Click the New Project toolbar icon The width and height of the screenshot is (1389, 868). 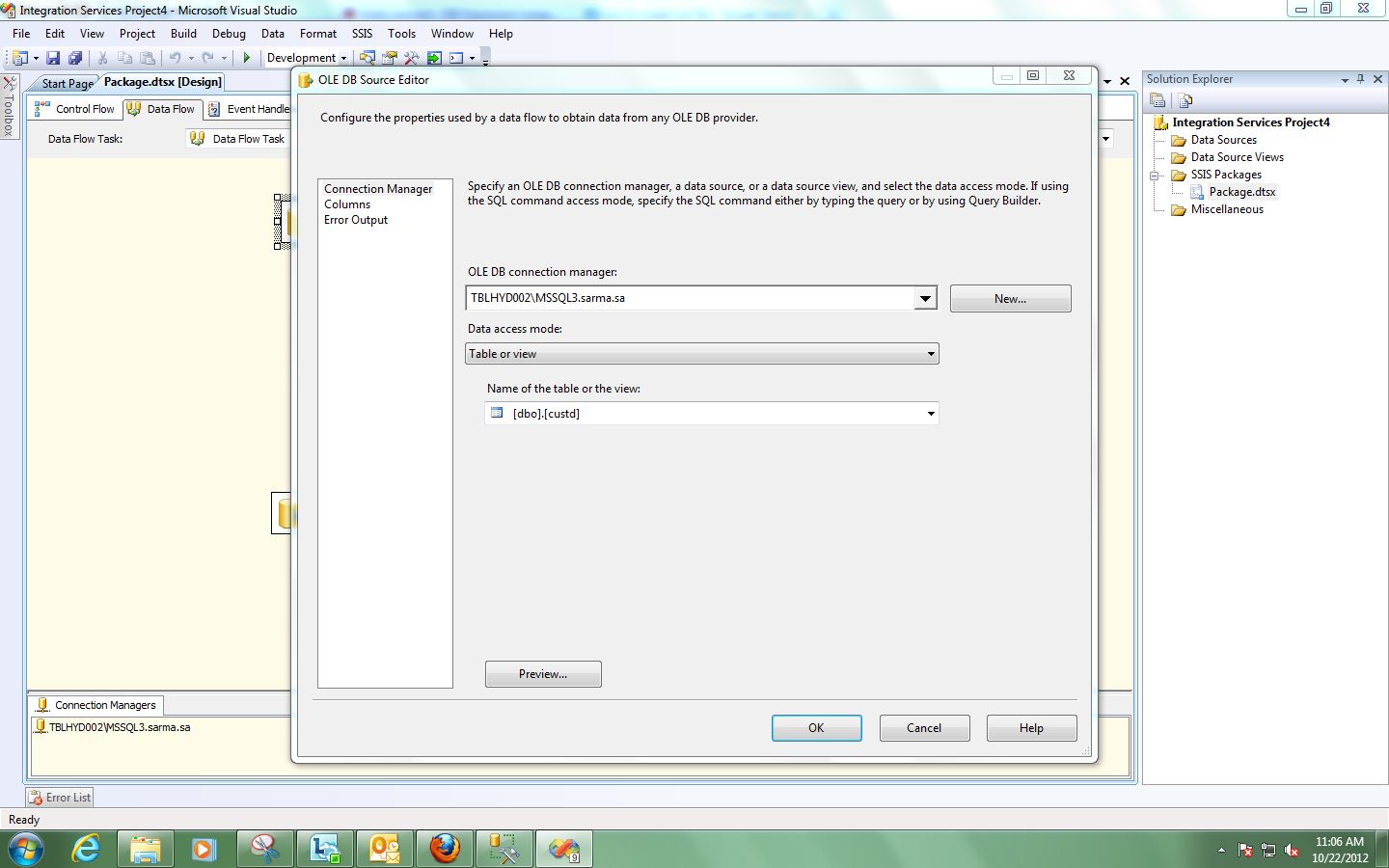click(19, 58)
